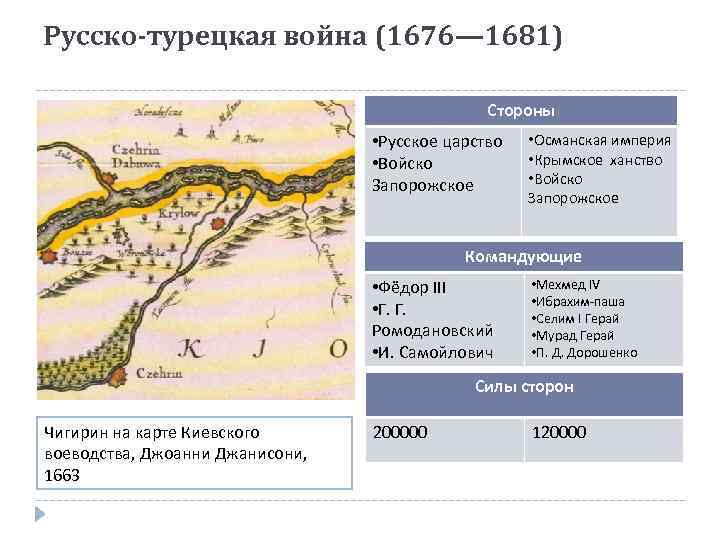Click the 'Мурад Герай' entry
Screen dimensions: 720x540
click(x=573, y=336)
